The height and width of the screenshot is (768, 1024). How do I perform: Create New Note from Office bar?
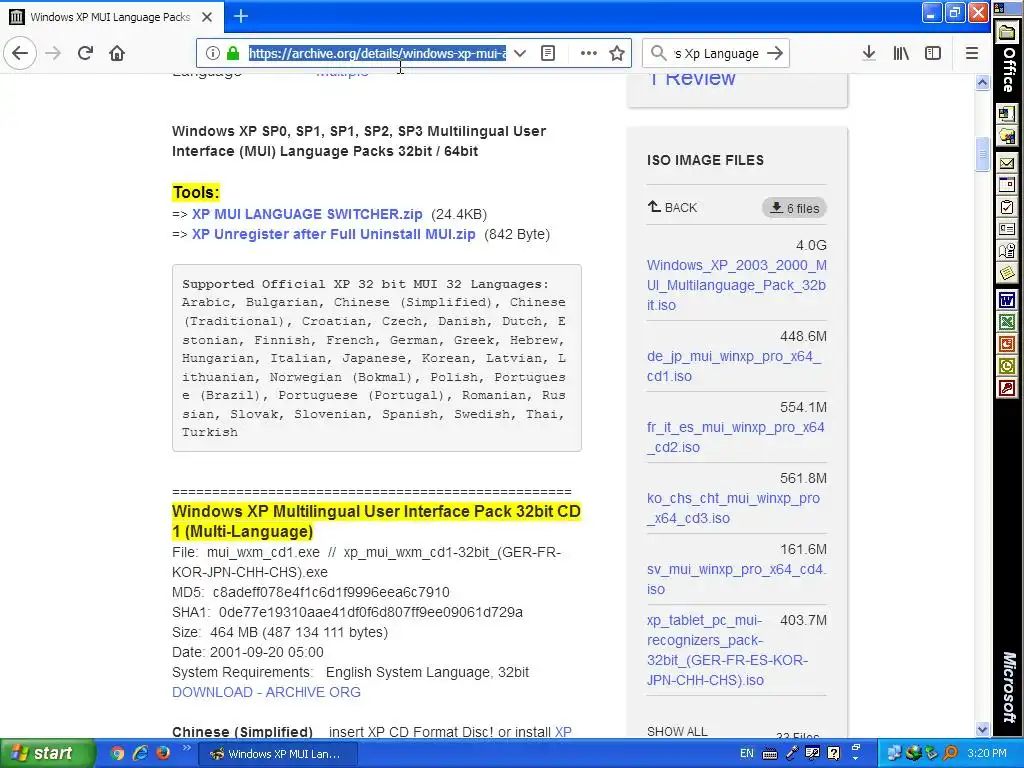[1006, 273]
